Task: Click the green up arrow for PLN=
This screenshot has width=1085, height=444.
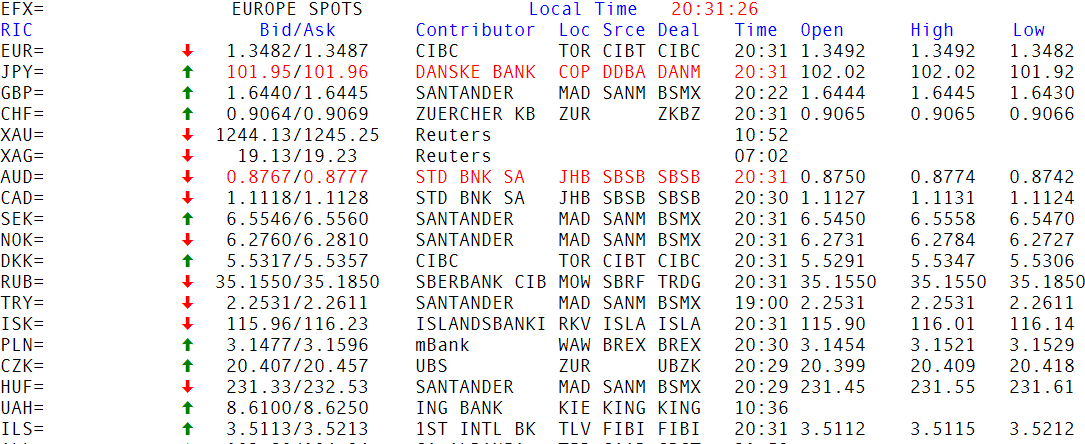Action: click(188, 345)
